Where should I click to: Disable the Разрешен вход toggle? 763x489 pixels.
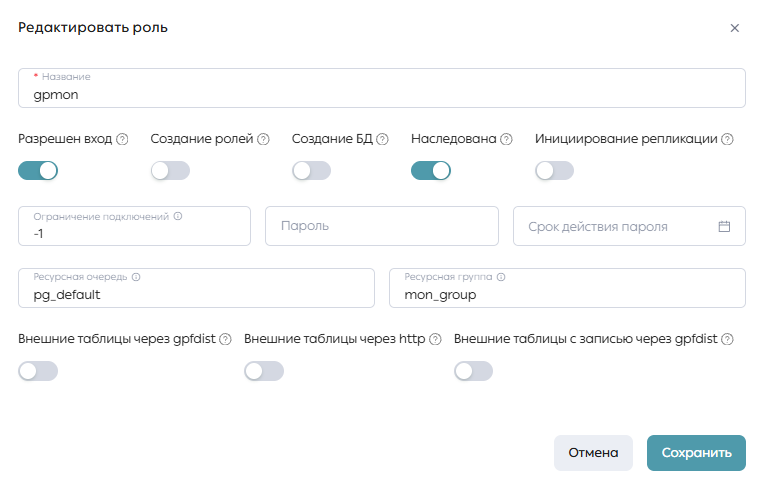(38, 171)
